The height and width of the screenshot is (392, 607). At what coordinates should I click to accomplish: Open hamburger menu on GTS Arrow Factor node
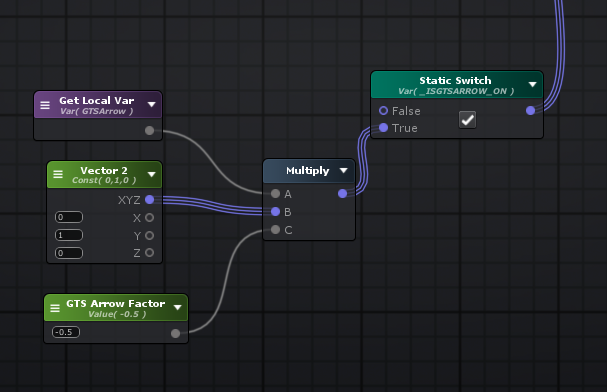pos(55,308)
